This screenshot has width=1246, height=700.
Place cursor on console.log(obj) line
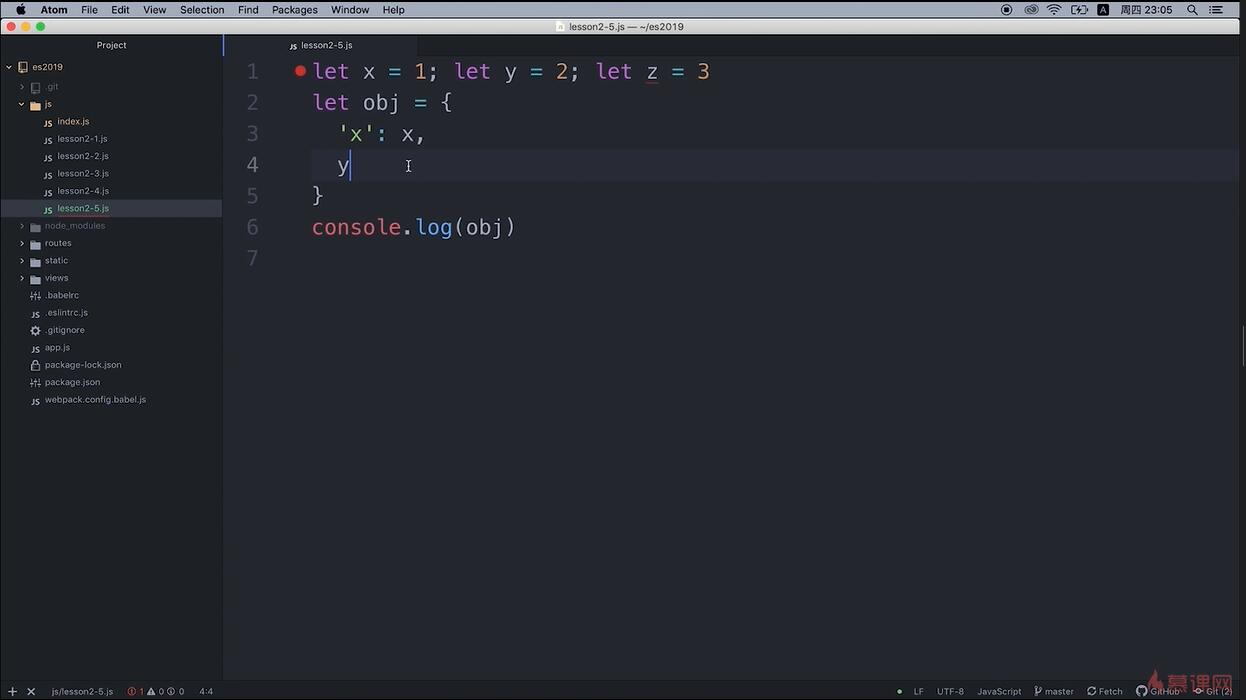pos(414,227)
